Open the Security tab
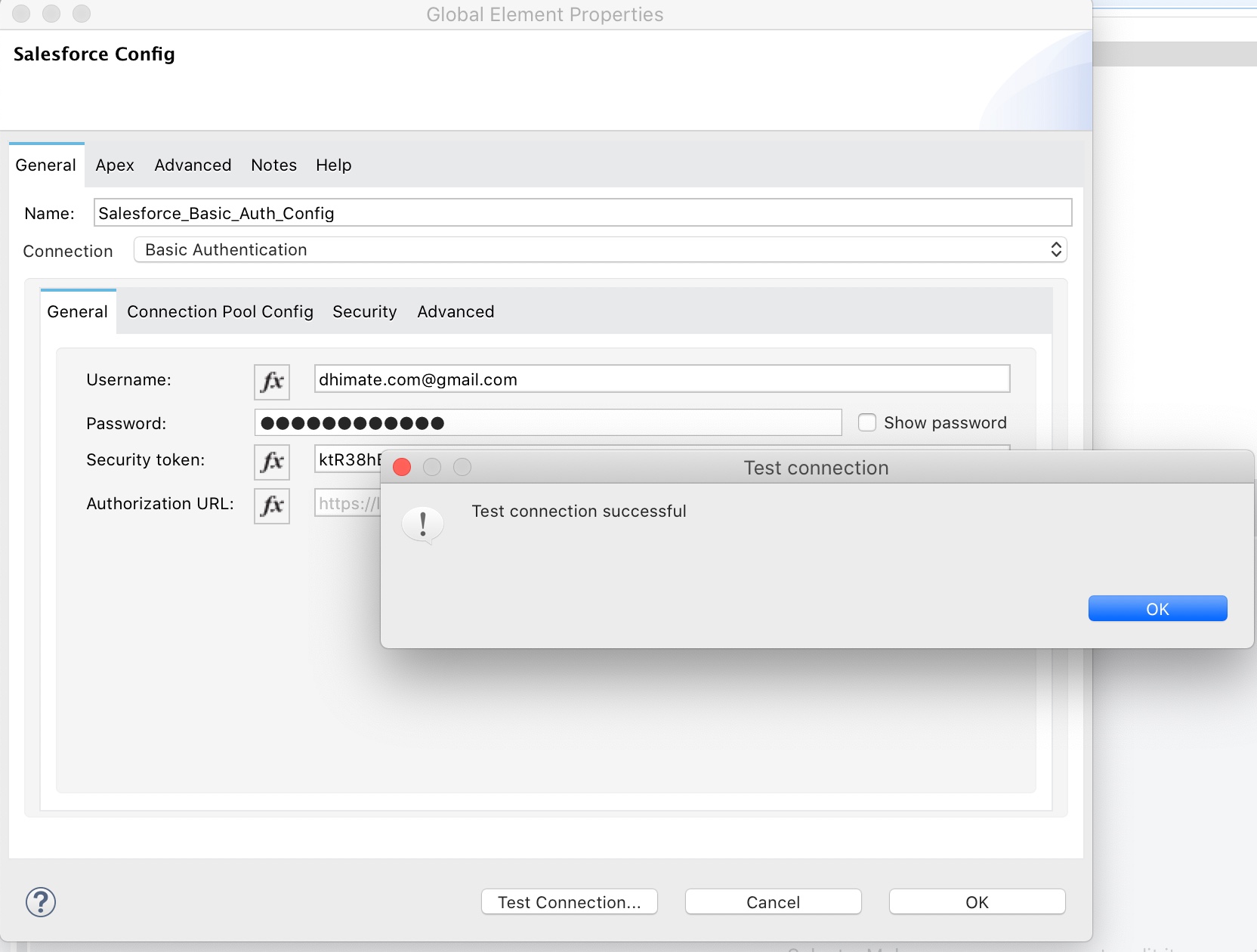1257x952 pixels. (x=364, y=312)
